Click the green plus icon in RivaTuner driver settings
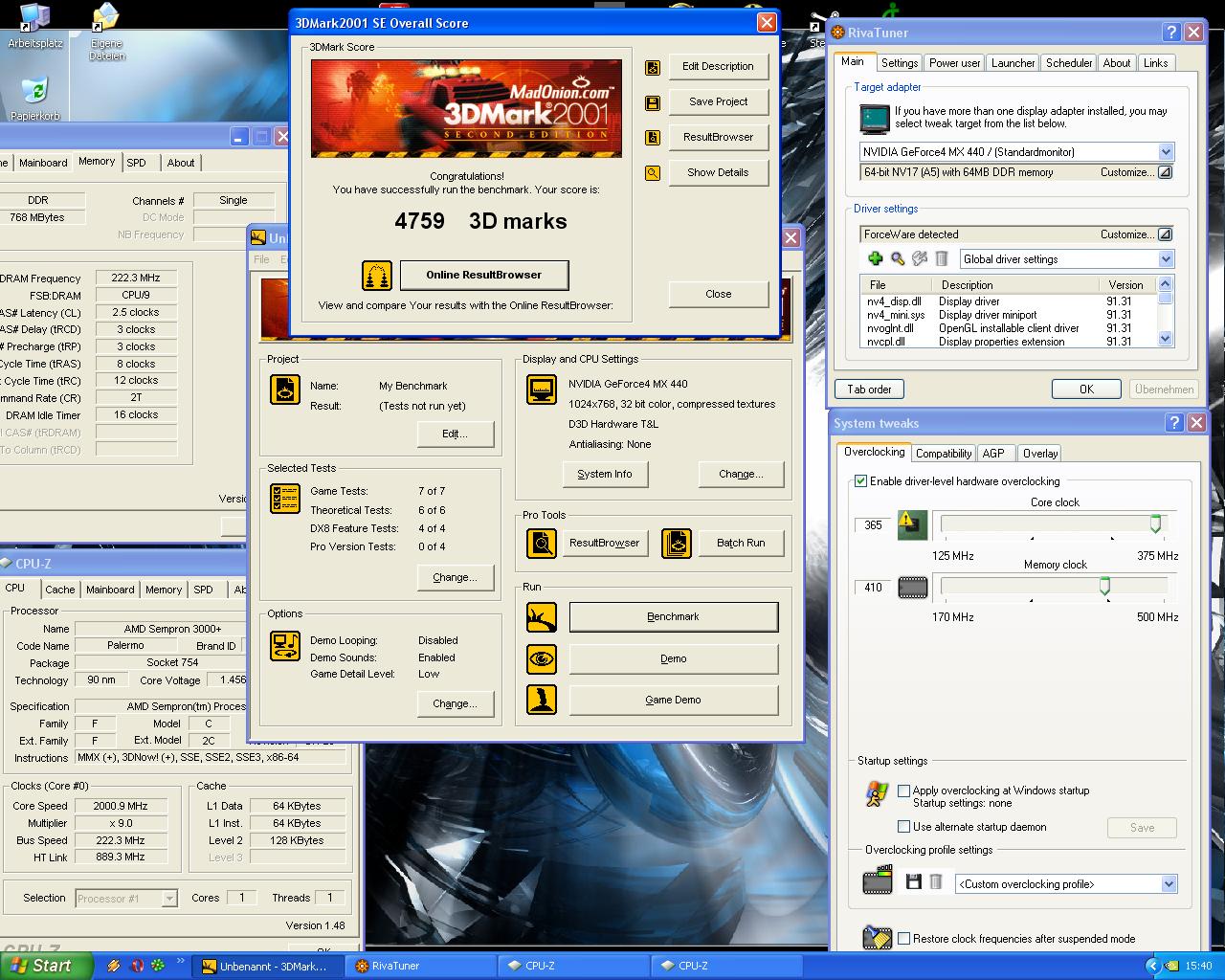 point(875,258)
